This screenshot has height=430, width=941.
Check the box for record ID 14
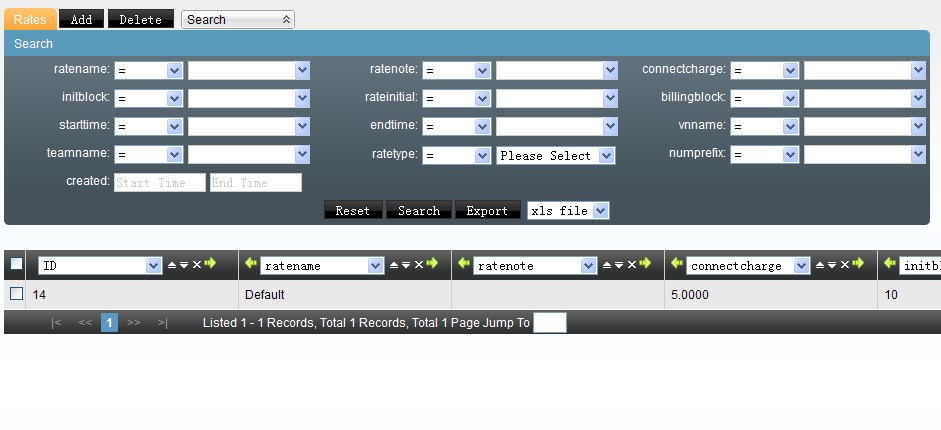[16, 294]
